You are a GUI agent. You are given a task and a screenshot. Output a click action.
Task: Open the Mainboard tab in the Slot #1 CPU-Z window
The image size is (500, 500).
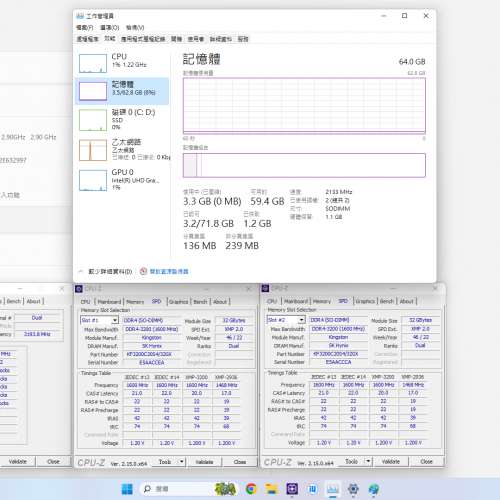coord(109,302)
